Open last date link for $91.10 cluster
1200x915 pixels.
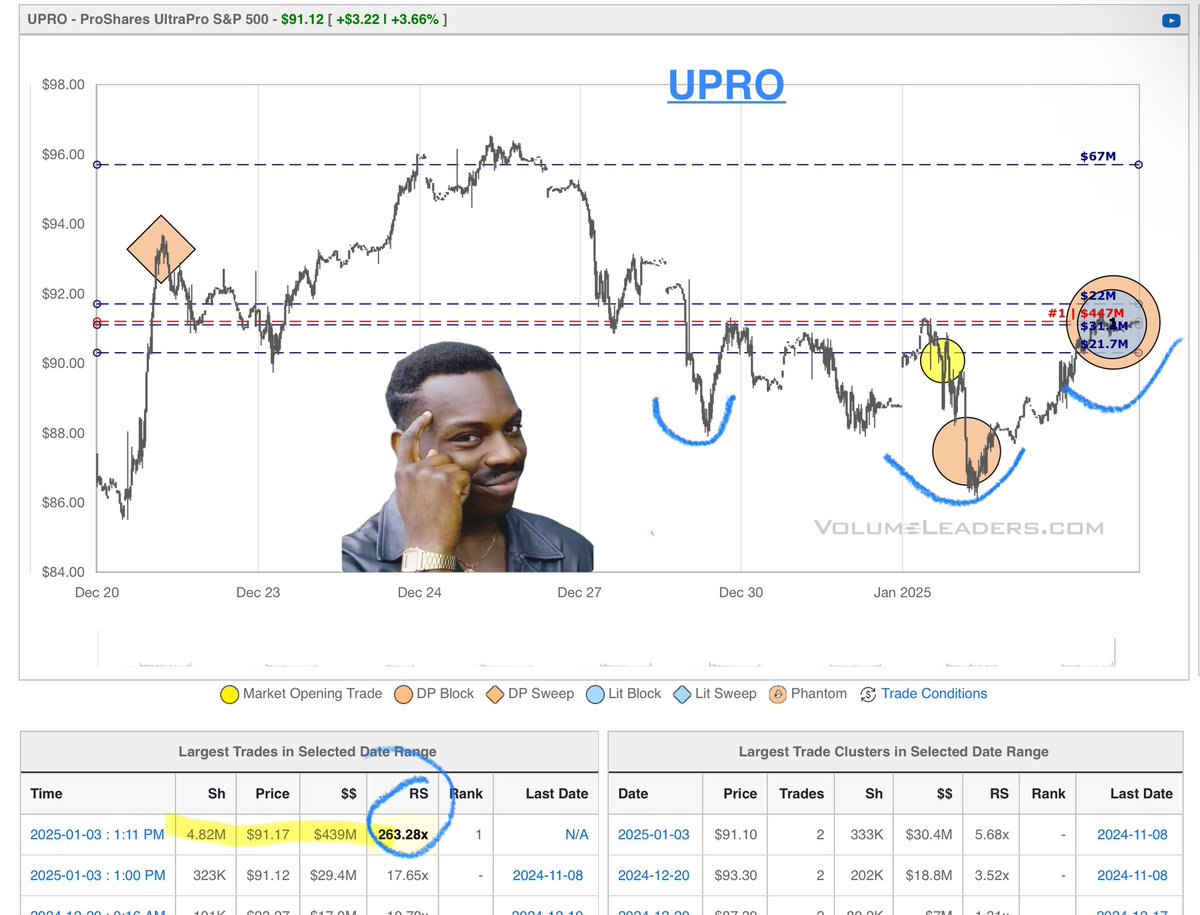pyautogui.click(x=1132, y=834)
